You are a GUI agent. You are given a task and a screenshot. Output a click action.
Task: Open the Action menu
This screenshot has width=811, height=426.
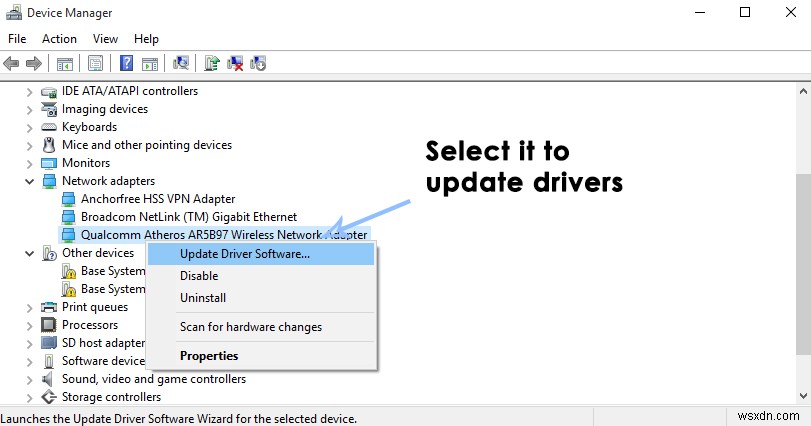(x=59, y=39)
